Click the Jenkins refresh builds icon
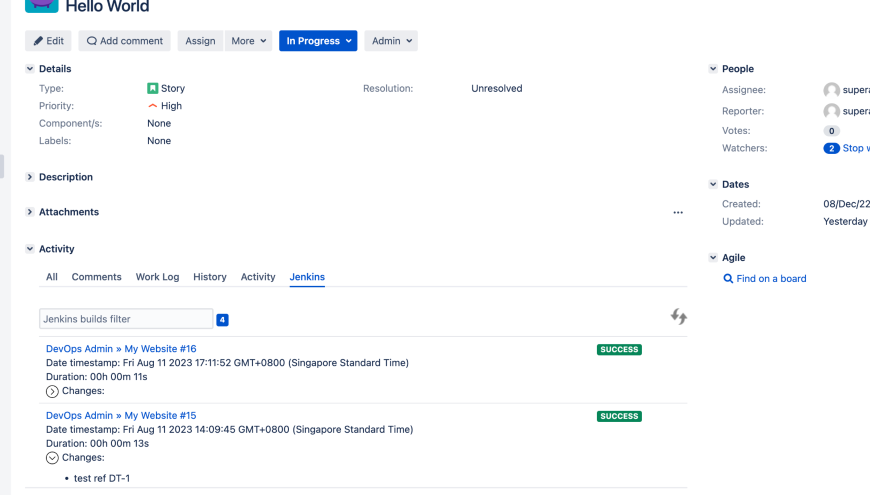 click(x=679, y=317)
